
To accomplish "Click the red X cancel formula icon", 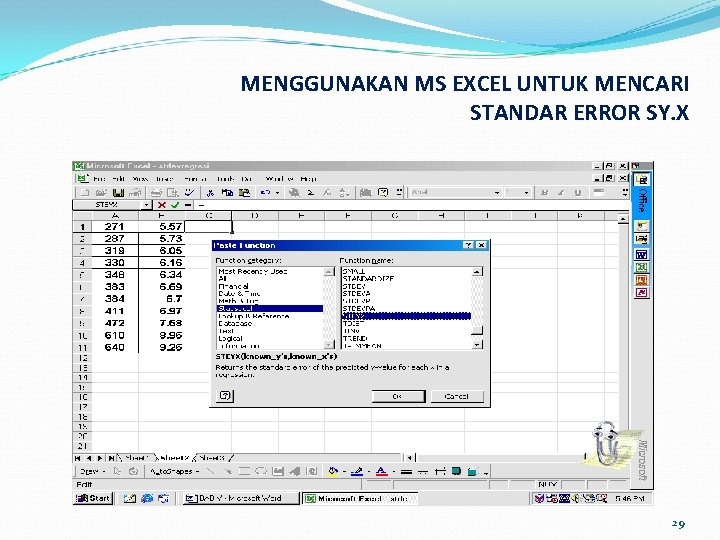I will 162,205.
